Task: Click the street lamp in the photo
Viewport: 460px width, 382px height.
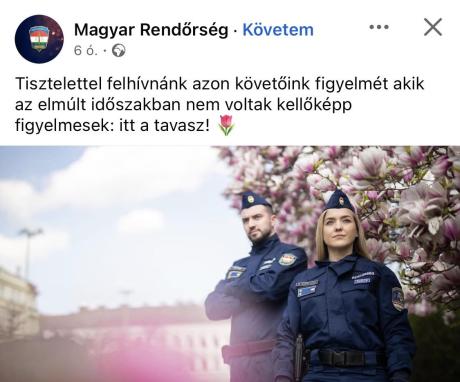Action: coord(29,253)
